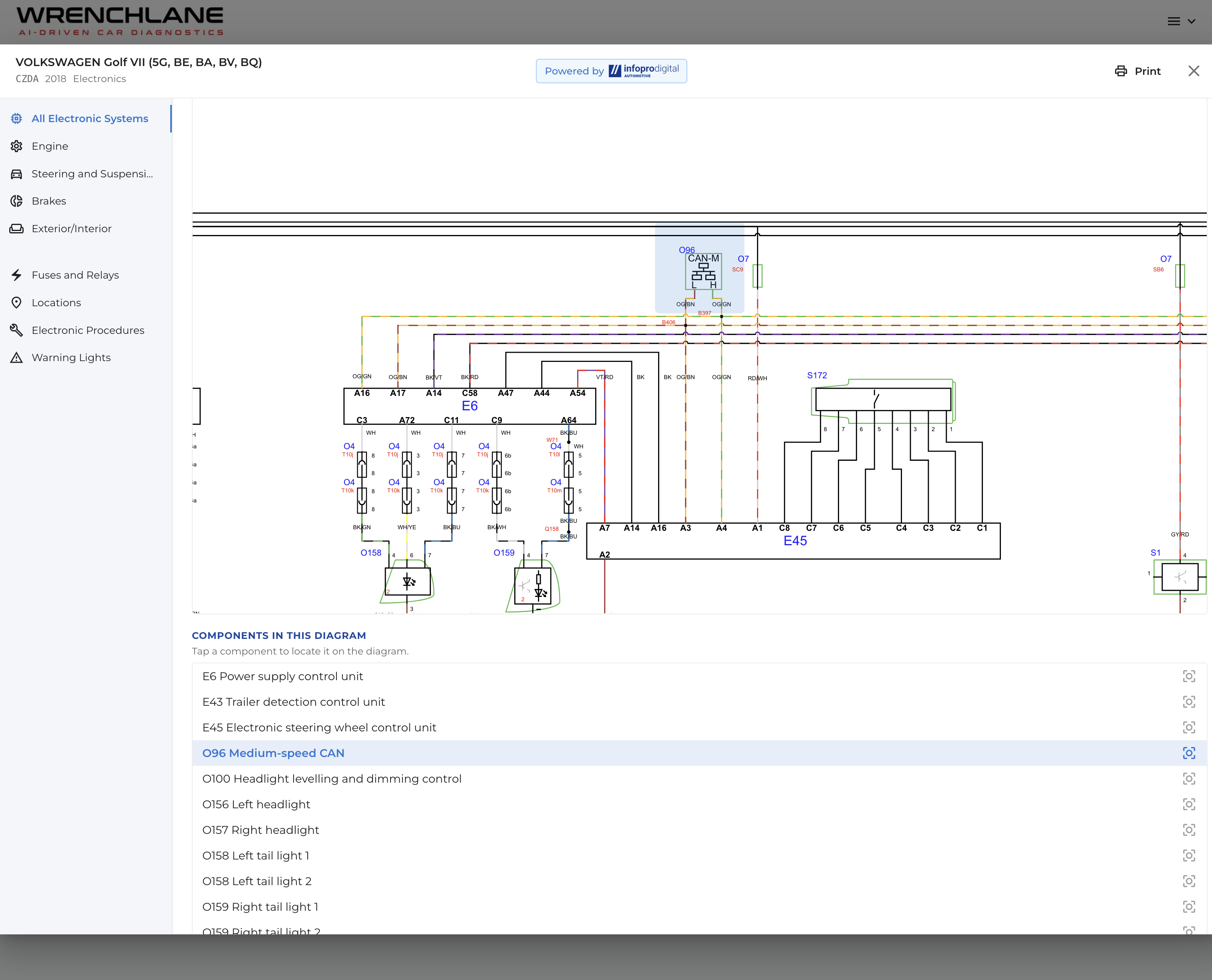Close the electronics diagram panel
Viewport: 1212px width, 980px height.
1194,71
